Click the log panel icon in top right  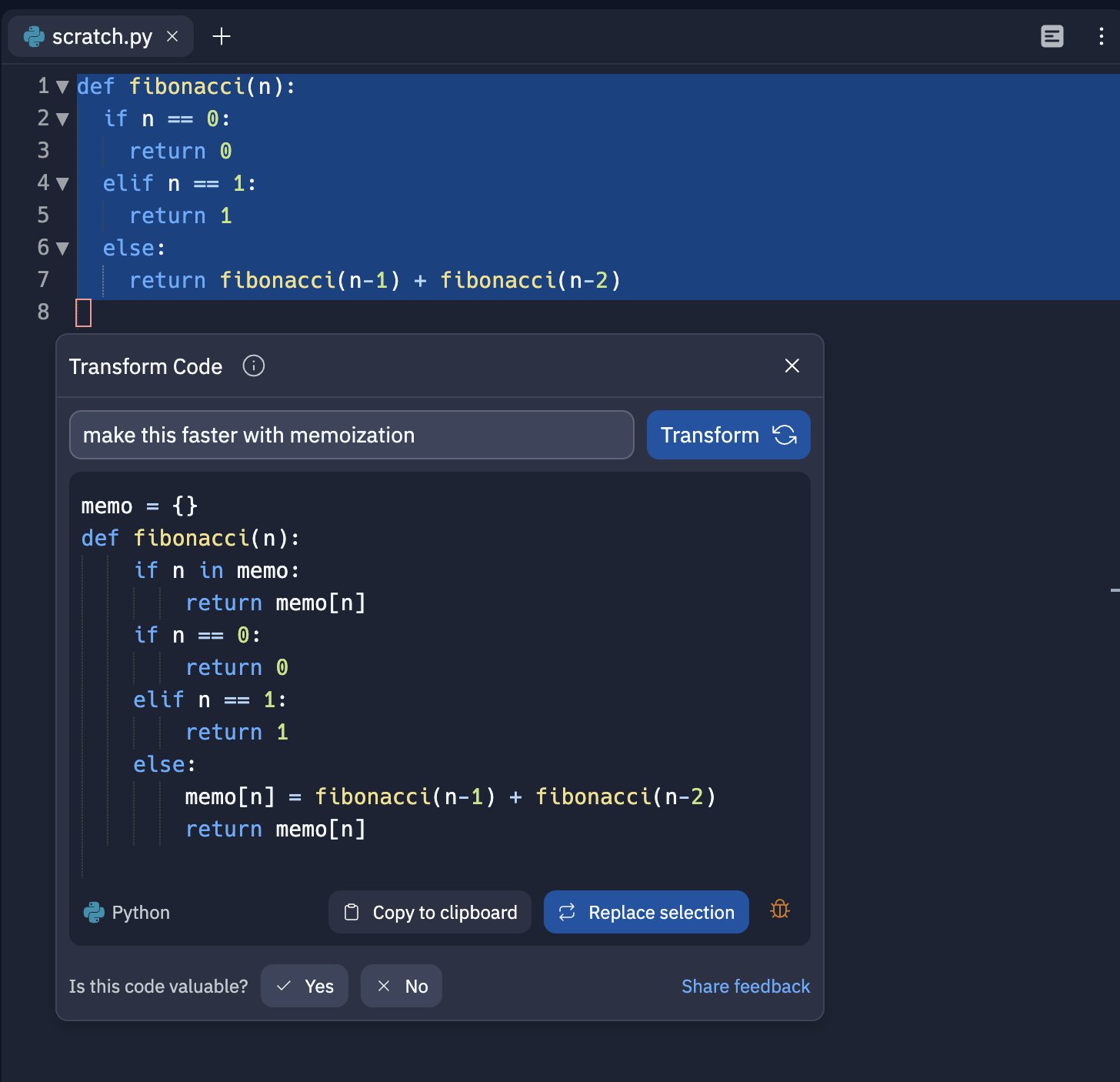tap(1052, 36)
